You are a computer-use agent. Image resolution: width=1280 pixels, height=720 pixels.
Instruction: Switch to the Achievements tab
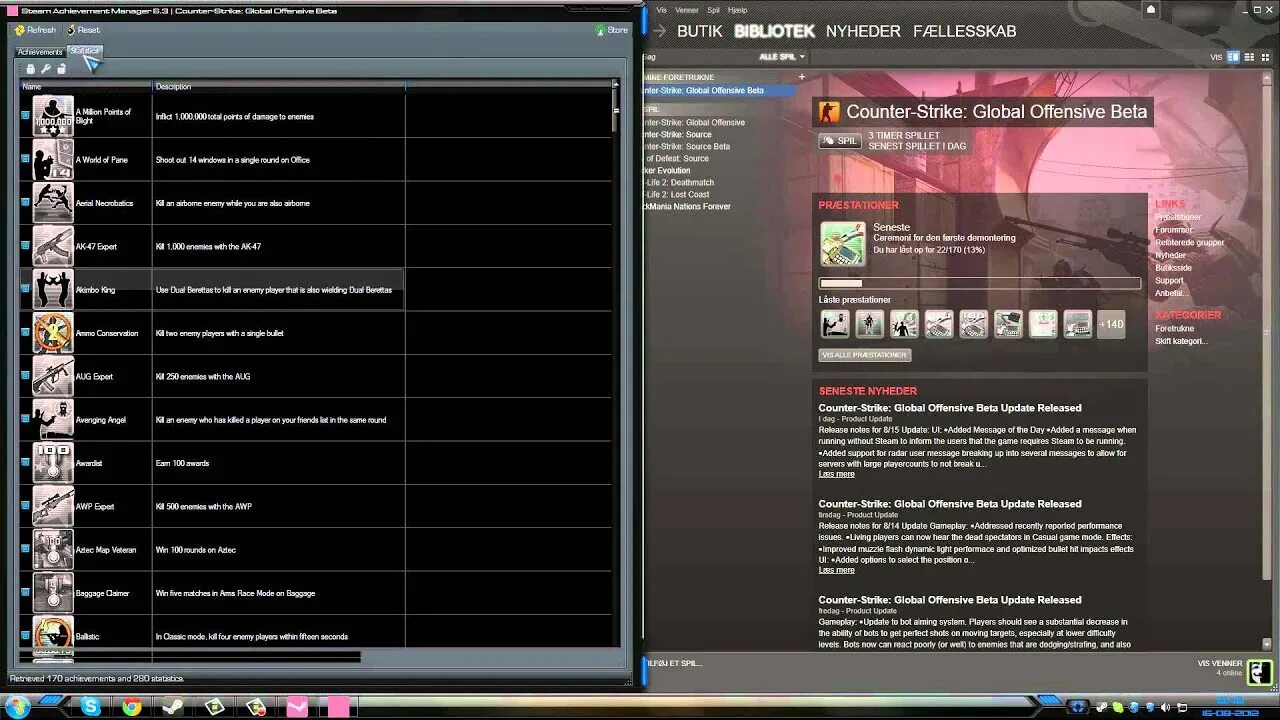click(x=40, y=52)
